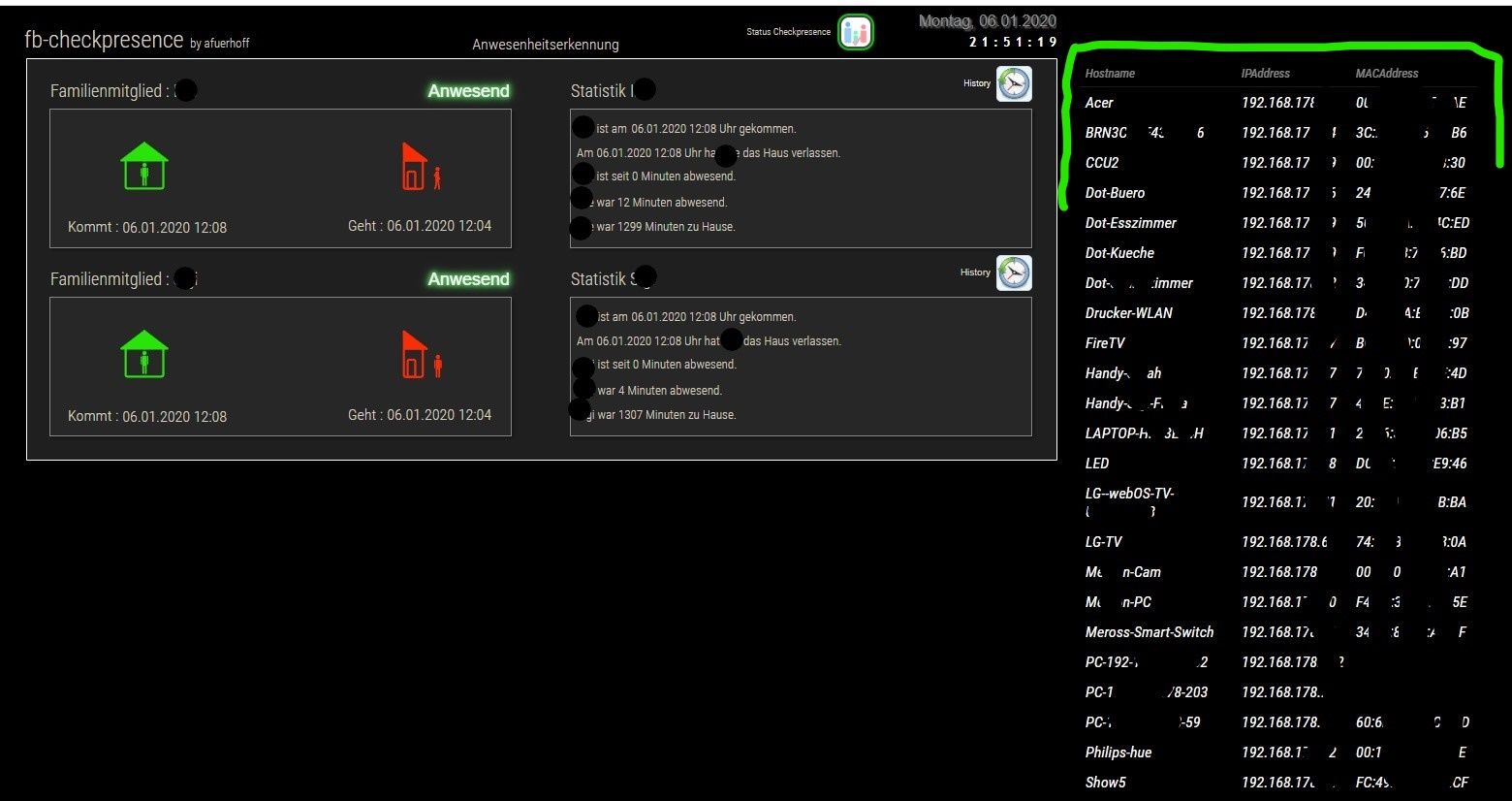
Task: Select the LG-TV hostname entry
Action: pos(1103,542)
